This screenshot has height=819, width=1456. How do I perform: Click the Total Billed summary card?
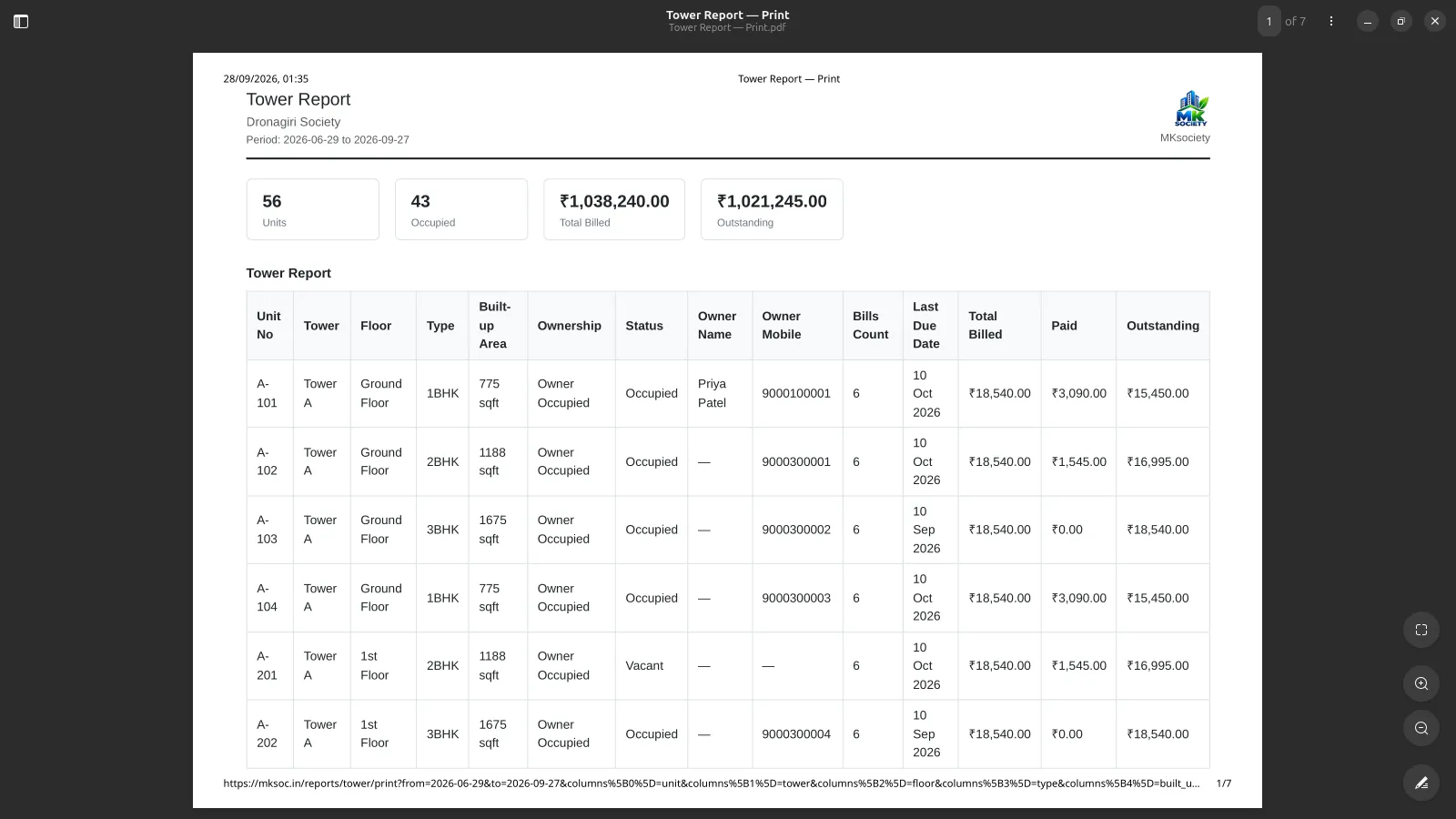[614, 209]
